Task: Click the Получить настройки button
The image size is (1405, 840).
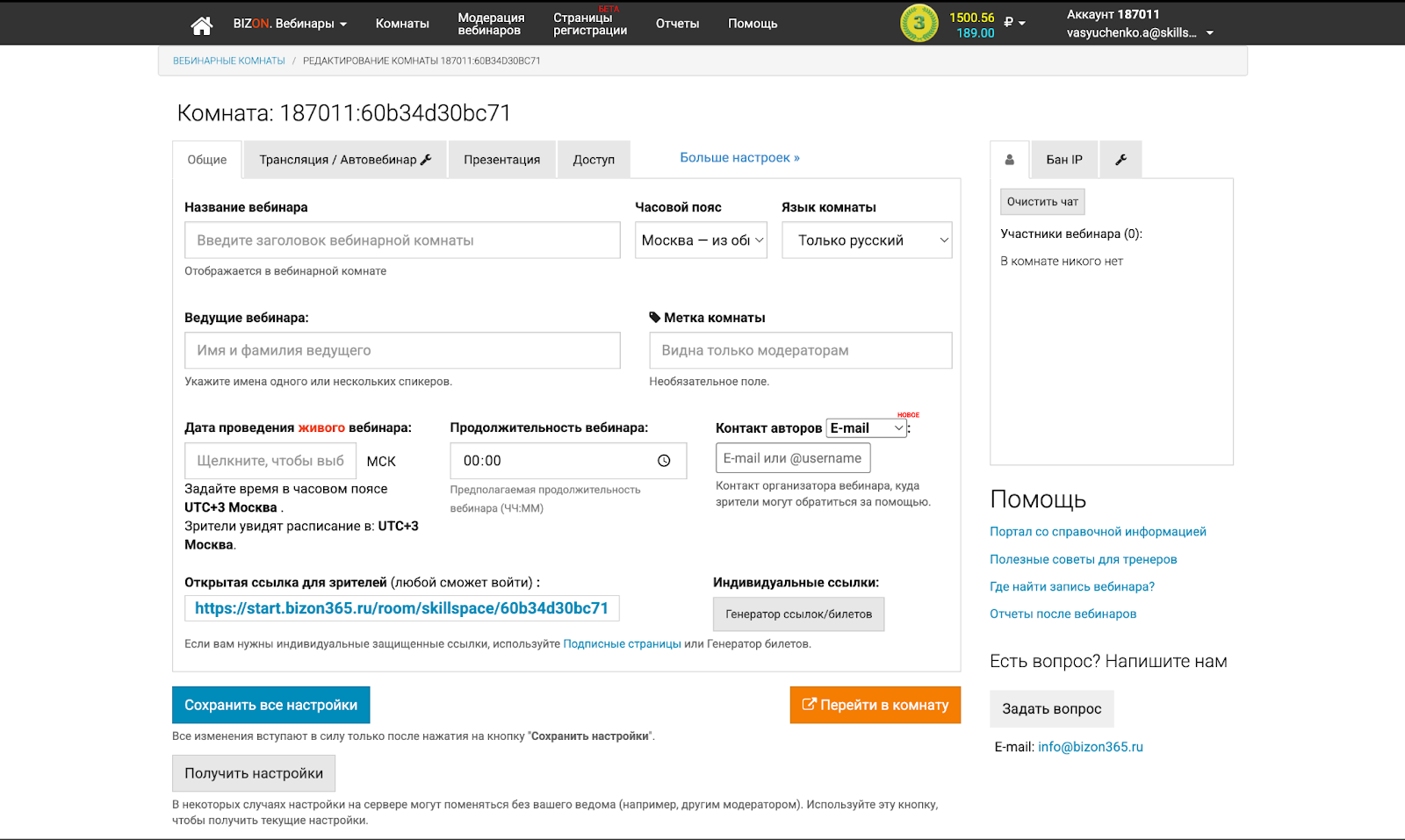Action: tap(254, 773)
